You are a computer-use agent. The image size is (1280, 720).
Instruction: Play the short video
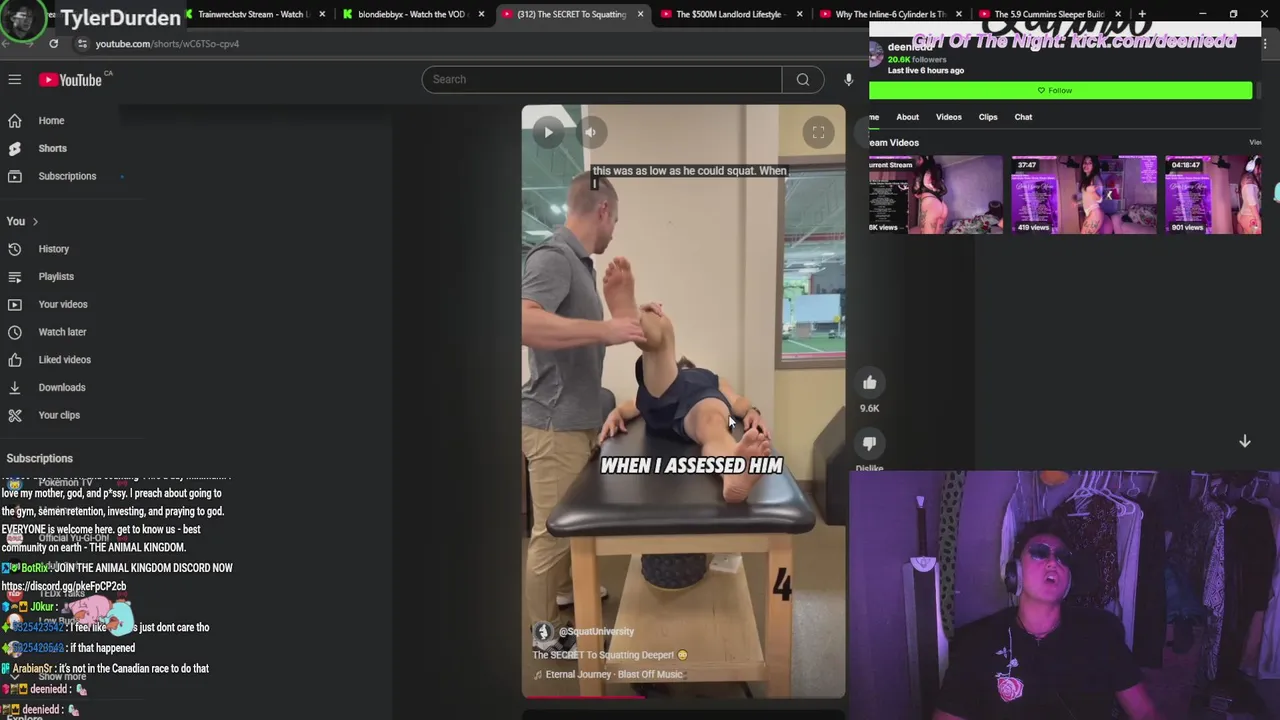pyautogui.click(x=548, y=132)
